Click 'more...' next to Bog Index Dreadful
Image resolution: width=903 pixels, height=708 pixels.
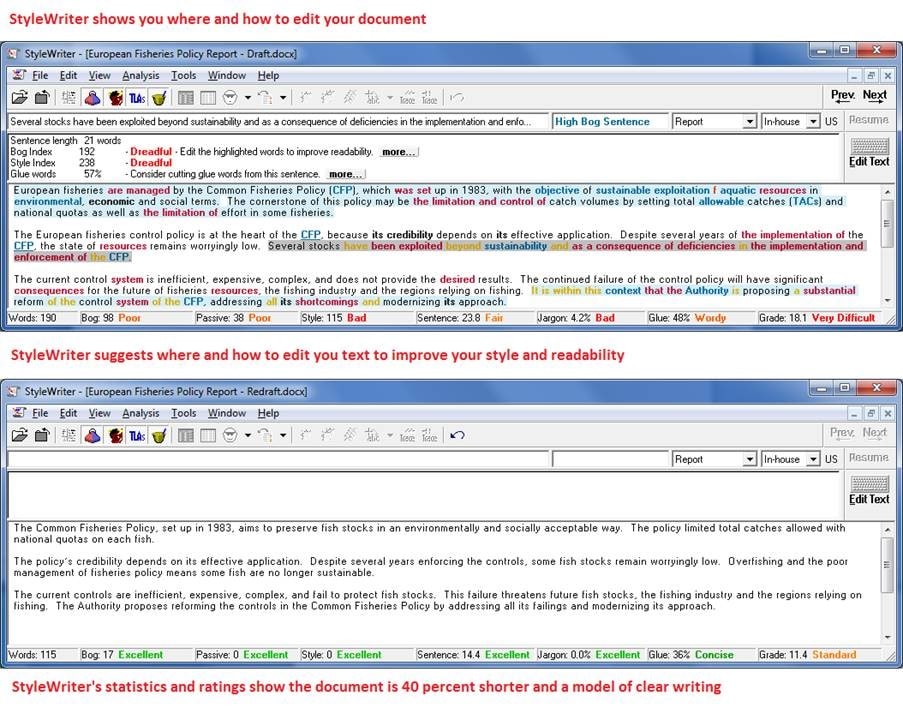point(399,152)
